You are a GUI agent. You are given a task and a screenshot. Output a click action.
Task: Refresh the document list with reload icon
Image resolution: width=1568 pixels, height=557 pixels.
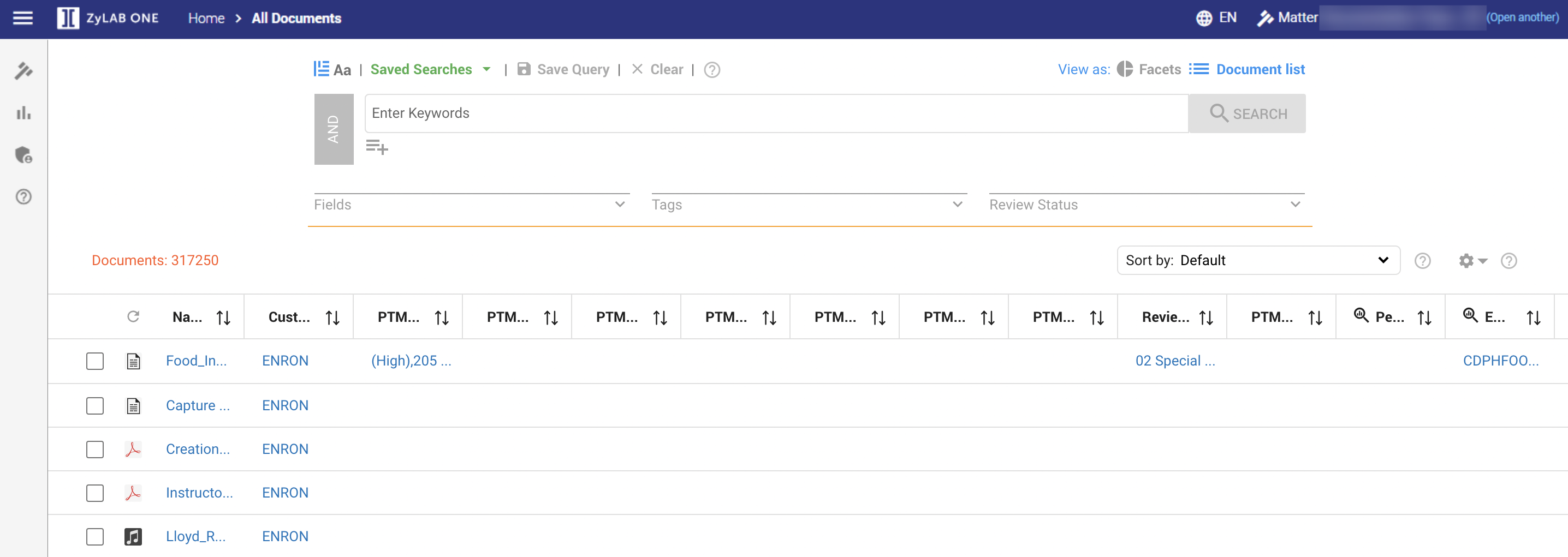(x=133, y=317)
